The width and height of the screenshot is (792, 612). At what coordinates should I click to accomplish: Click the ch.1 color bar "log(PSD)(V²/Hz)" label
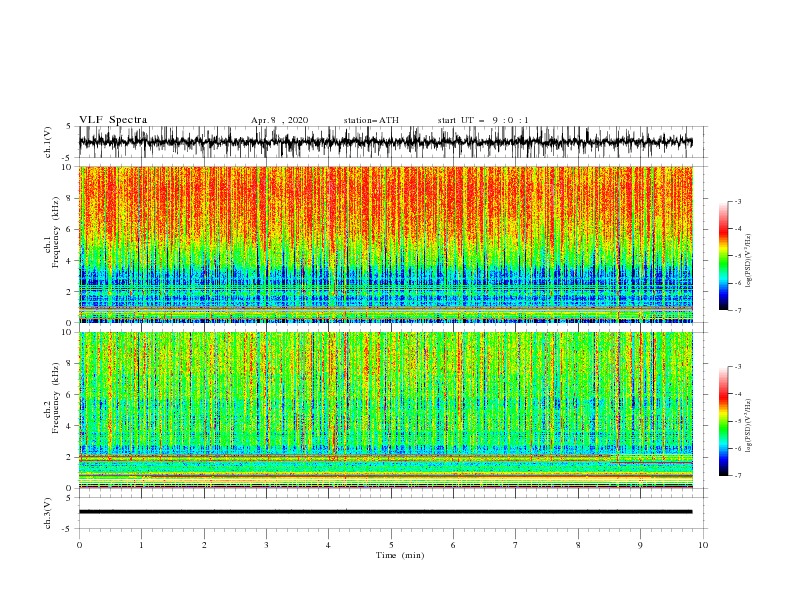pyautogui.click(x=749, y=261)
